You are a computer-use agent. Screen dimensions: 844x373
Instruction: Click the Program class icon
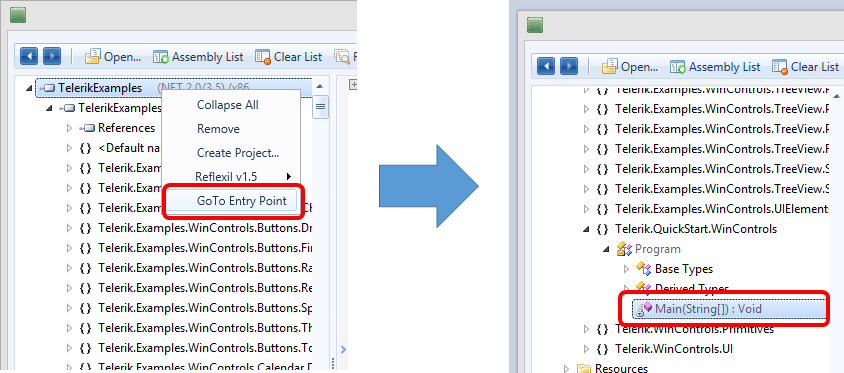click(x=623, y=249)
